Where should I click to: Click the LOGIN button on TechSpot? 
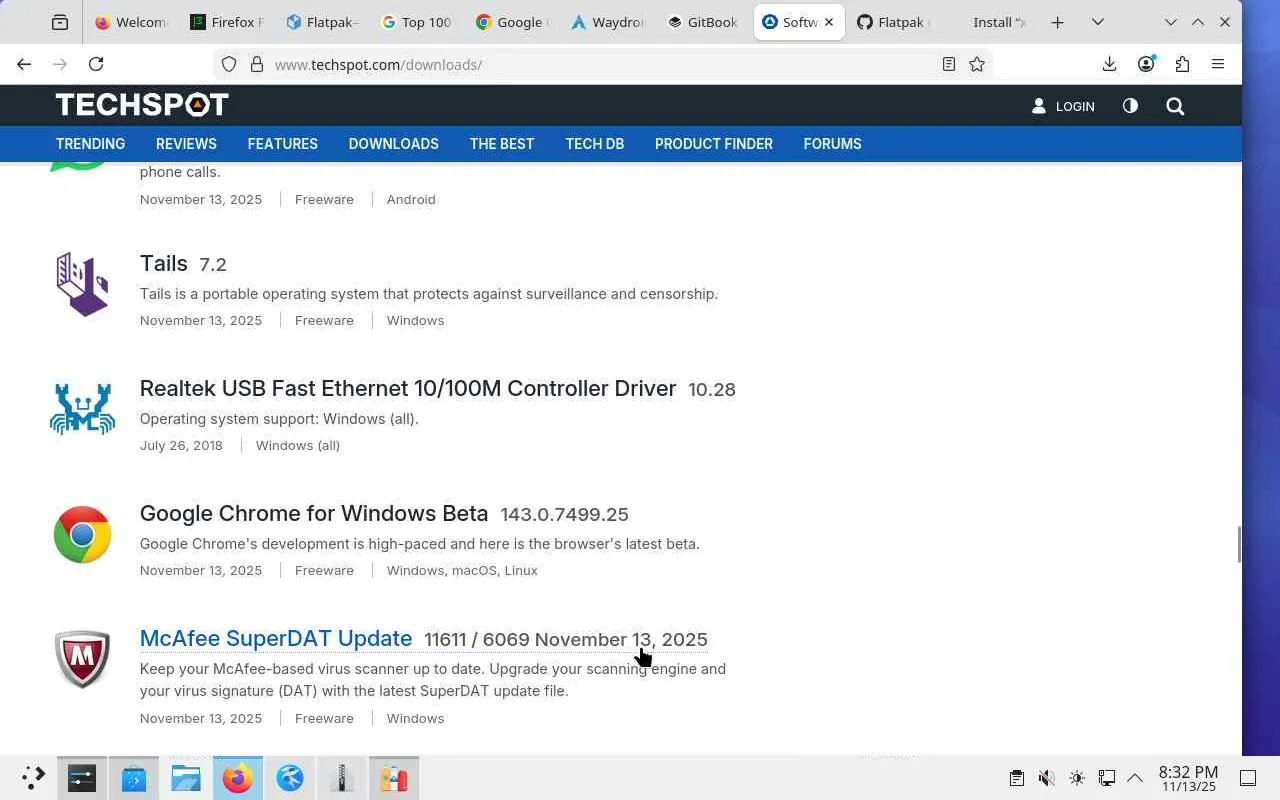coord(1063,106)
